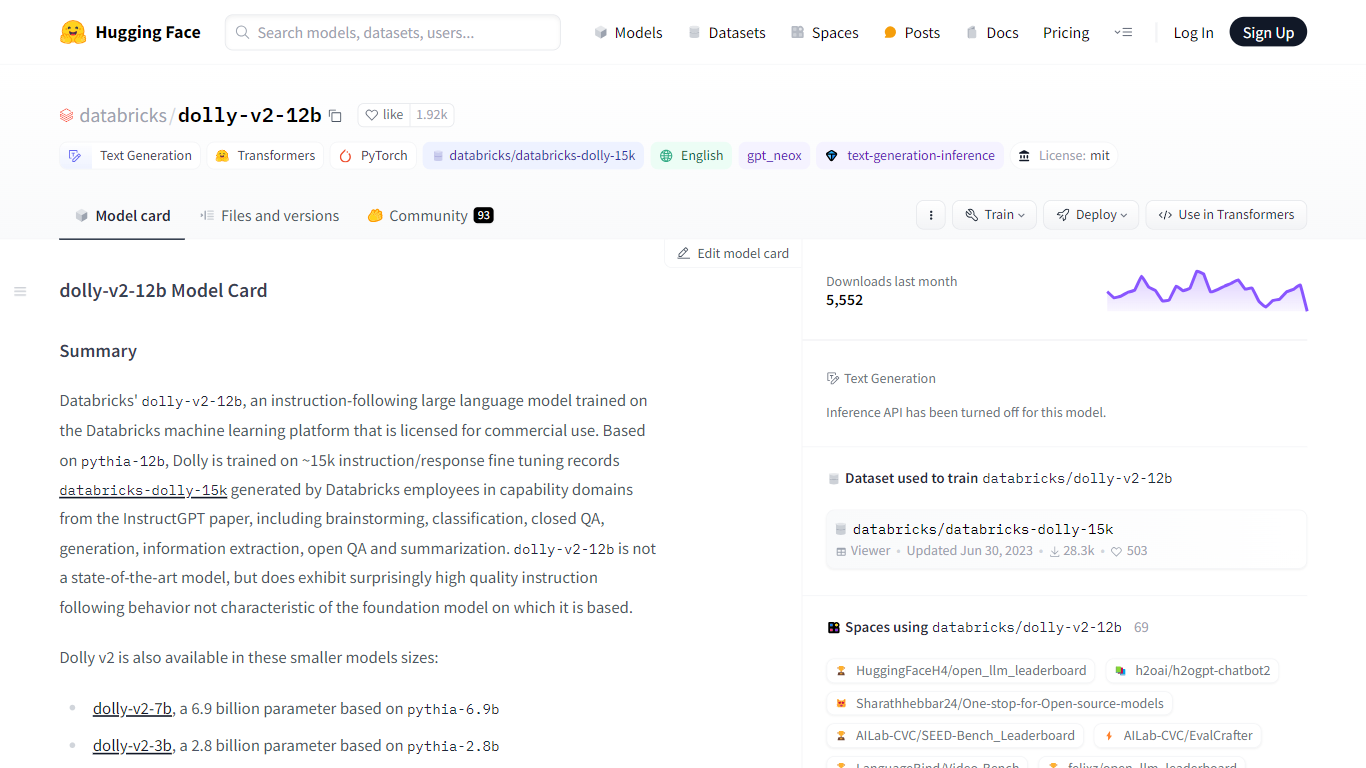The image size is (1366, 768).
Task: Click the Sign Up button
Action: click(1268, 31)
